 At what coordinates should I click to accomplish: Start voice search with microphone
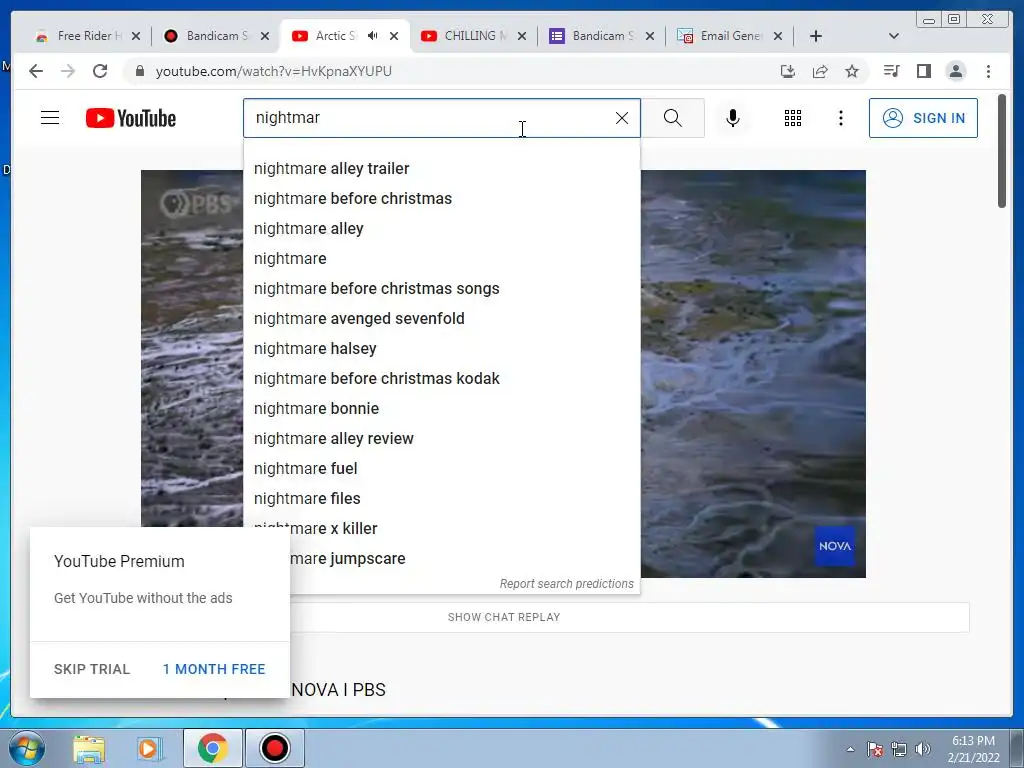tap(733, 118)
